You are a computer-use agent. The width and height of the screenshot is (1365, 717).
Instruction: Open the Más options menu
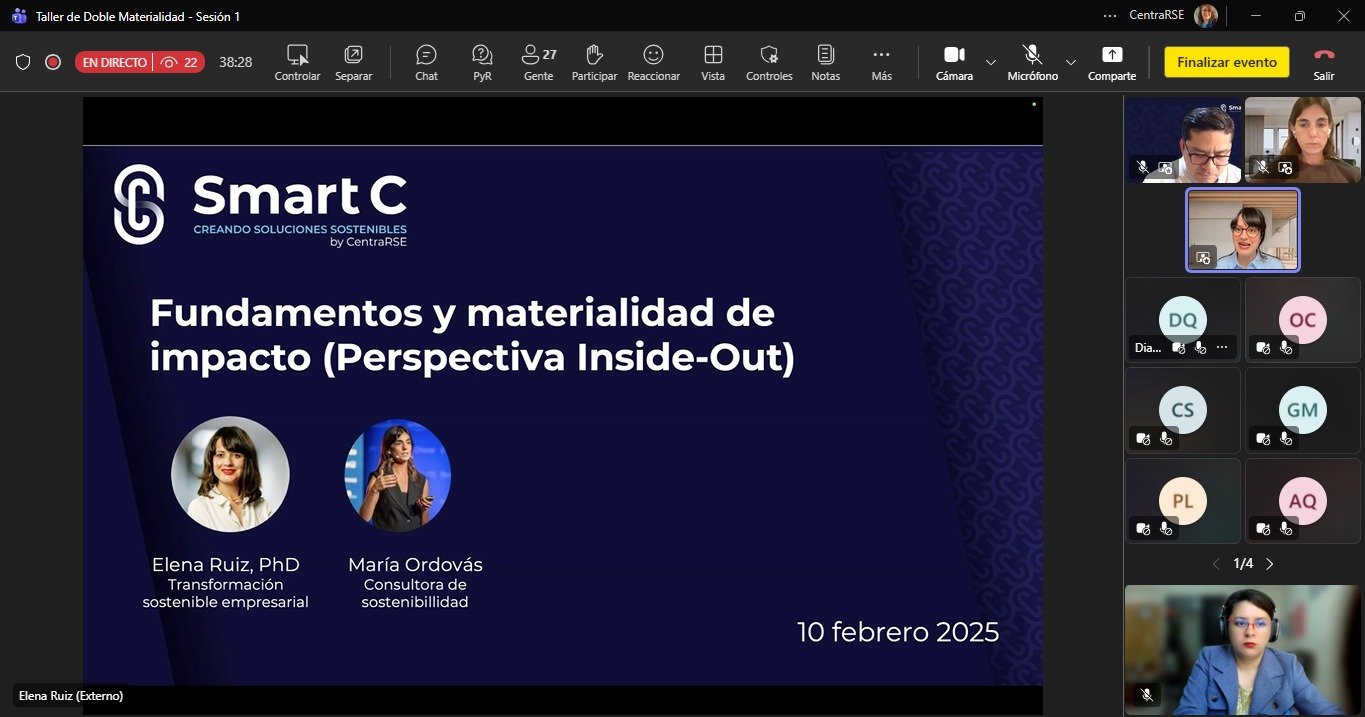[x=881, y=62]
